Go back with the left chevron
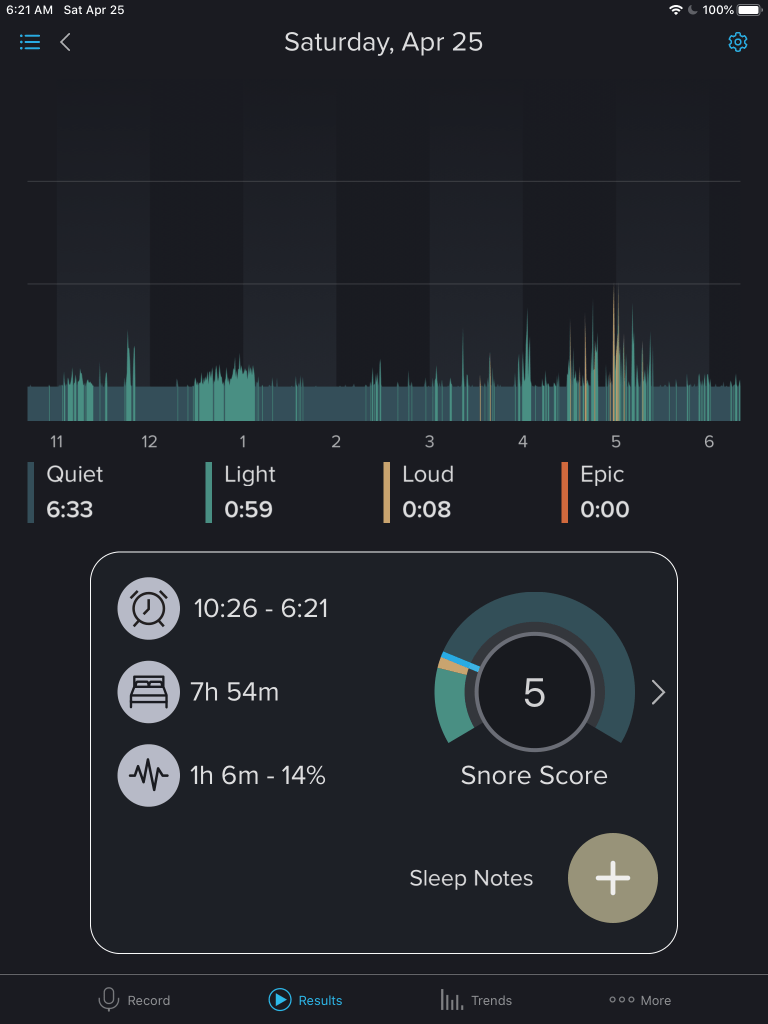This screenshot has height=1024, width=768. pos(66,42)
